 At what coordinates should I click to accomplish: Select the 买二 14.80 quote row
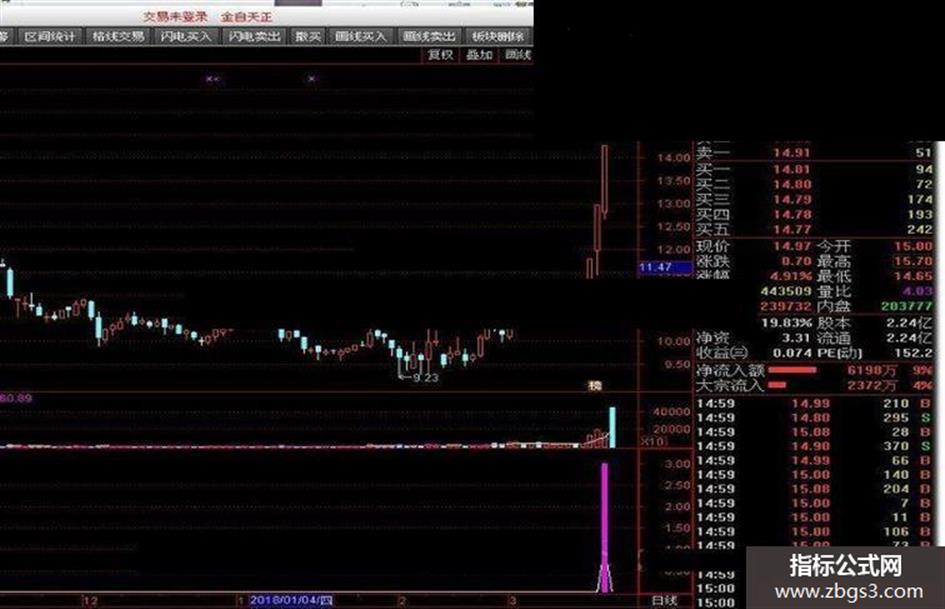click(x=814, y=184)
